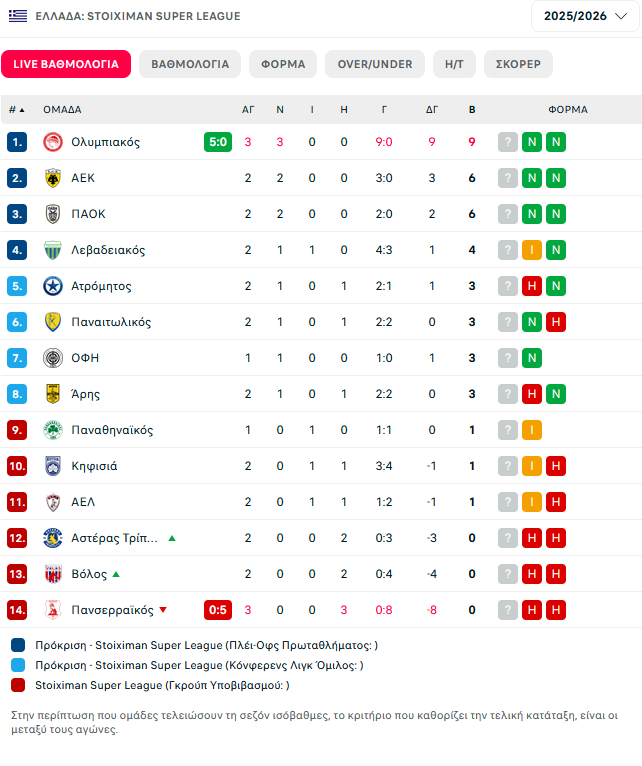Open the PAOK team badge

pyautogui.click(x=53, y=214)
